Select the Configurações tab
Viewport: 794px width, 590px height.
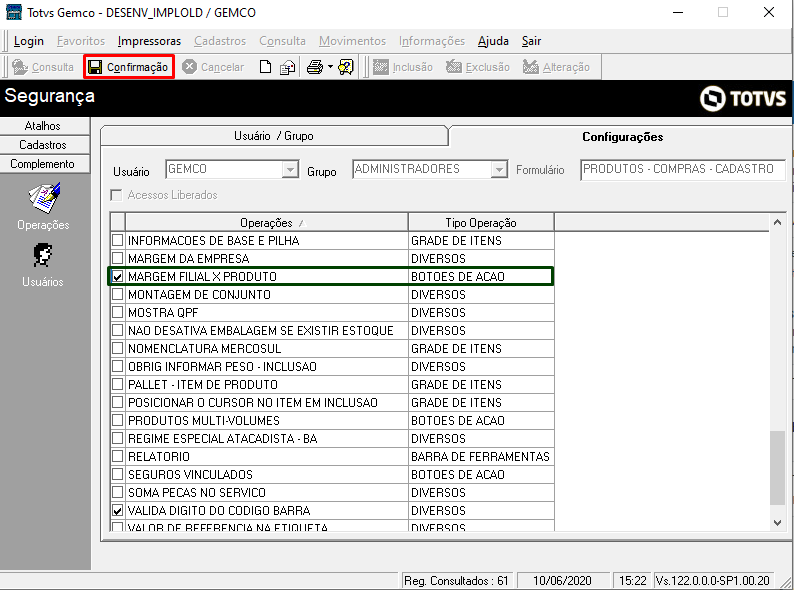[x=622, y=137]
